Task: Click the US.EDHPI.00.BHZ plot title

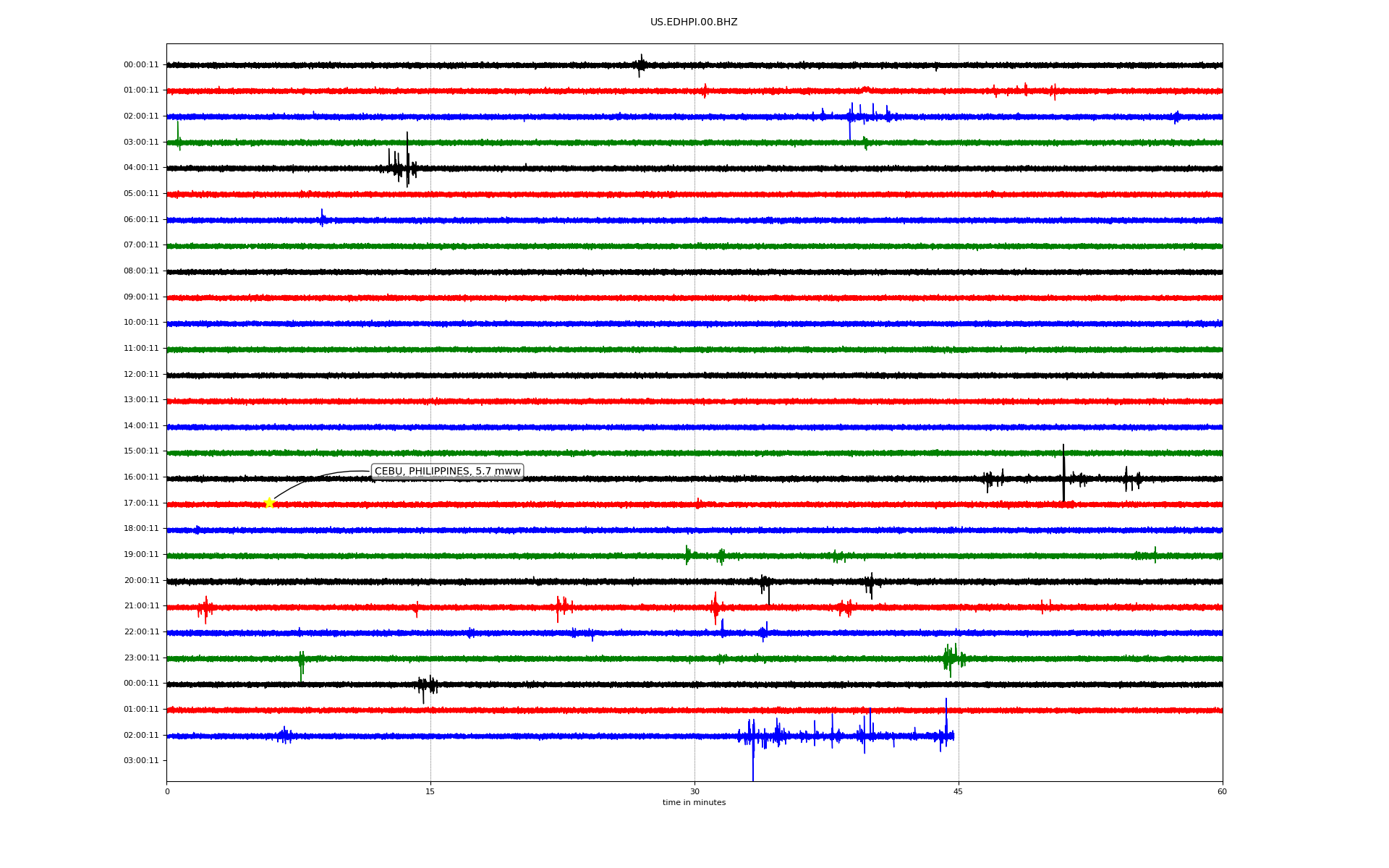Action: point(693,22)
